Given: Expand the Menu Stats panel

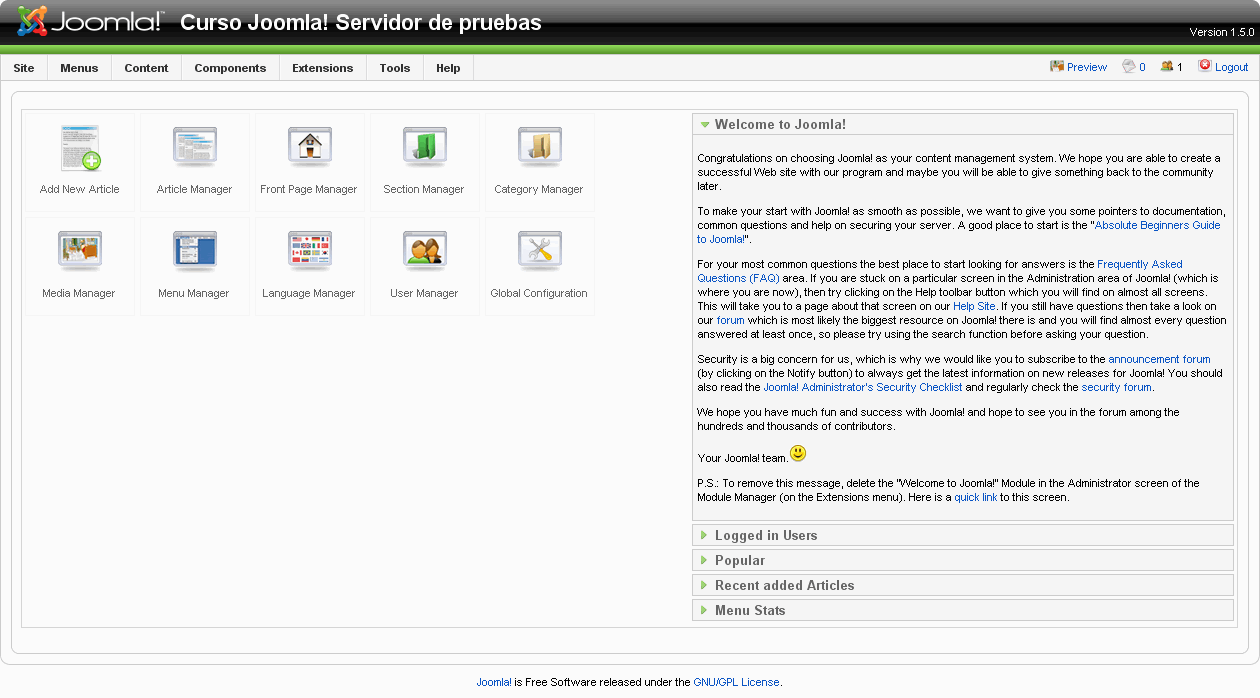Looking at the screenshot, I should (x=749, y=611).
